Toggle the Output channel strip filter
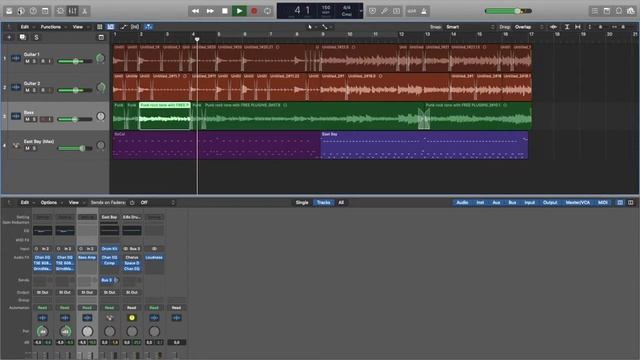The width and height of the screenshot is (640, 360). pyautogui.click(x=550, y=202)
